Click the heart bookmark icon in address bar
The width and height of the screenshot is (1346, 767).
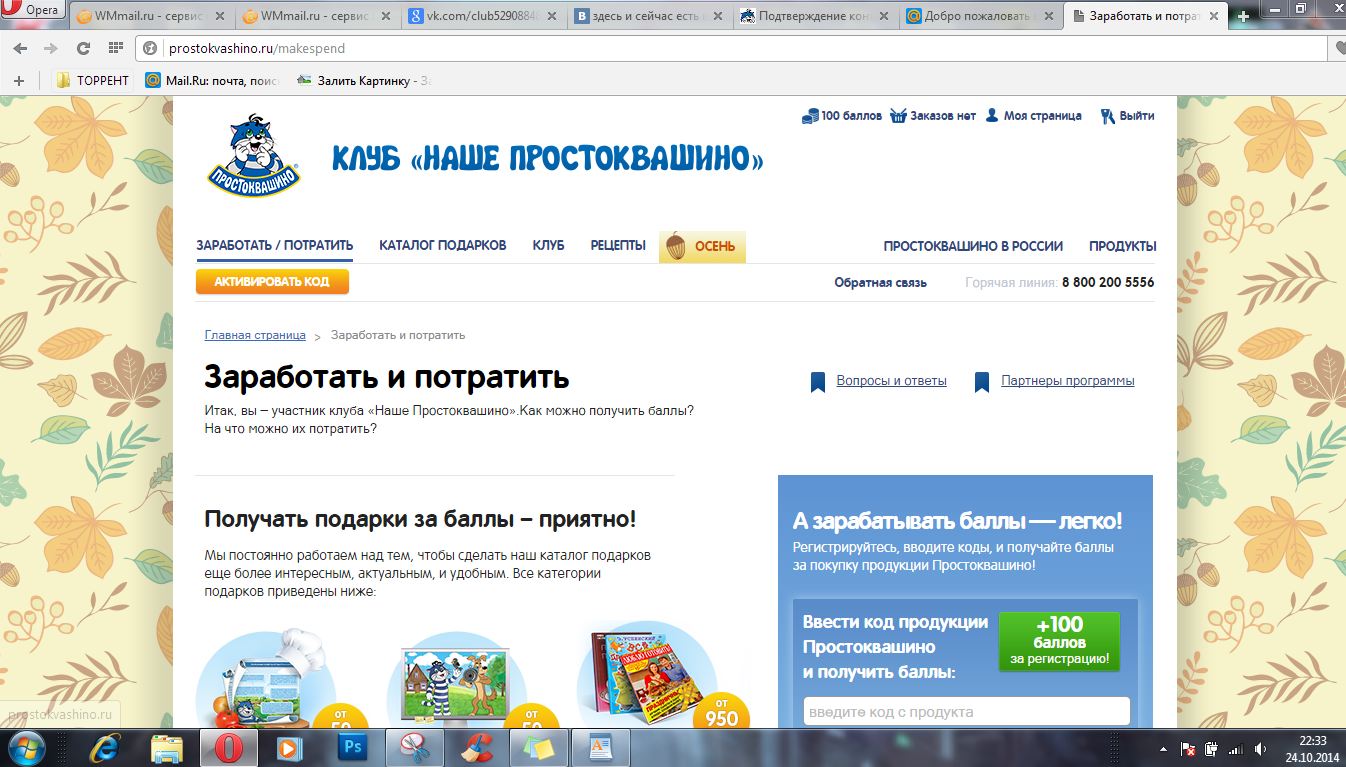coord(1340,48)
